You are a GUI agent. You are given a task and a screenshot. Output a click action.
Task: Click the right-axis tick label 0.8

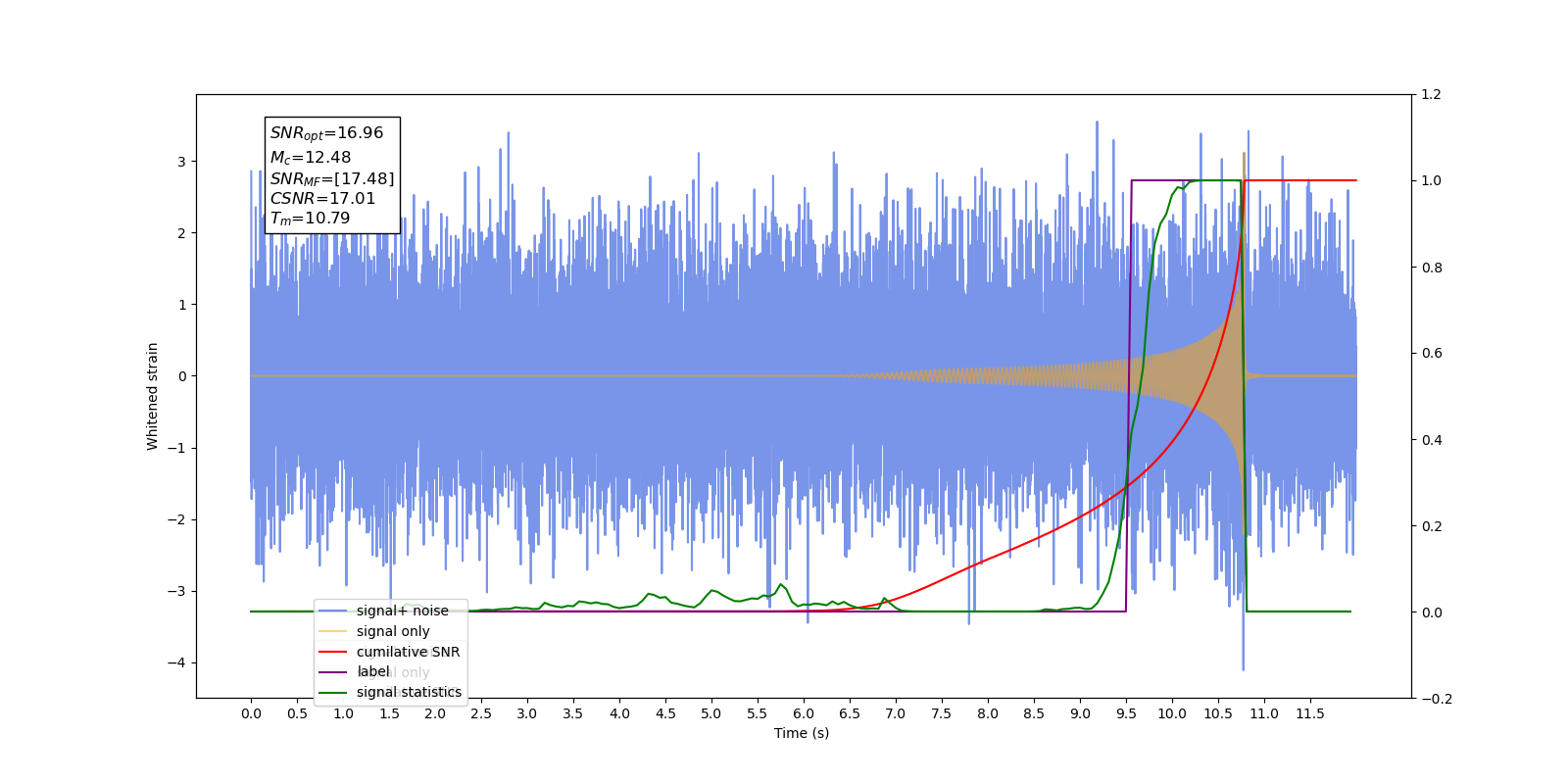[1432, 268]
